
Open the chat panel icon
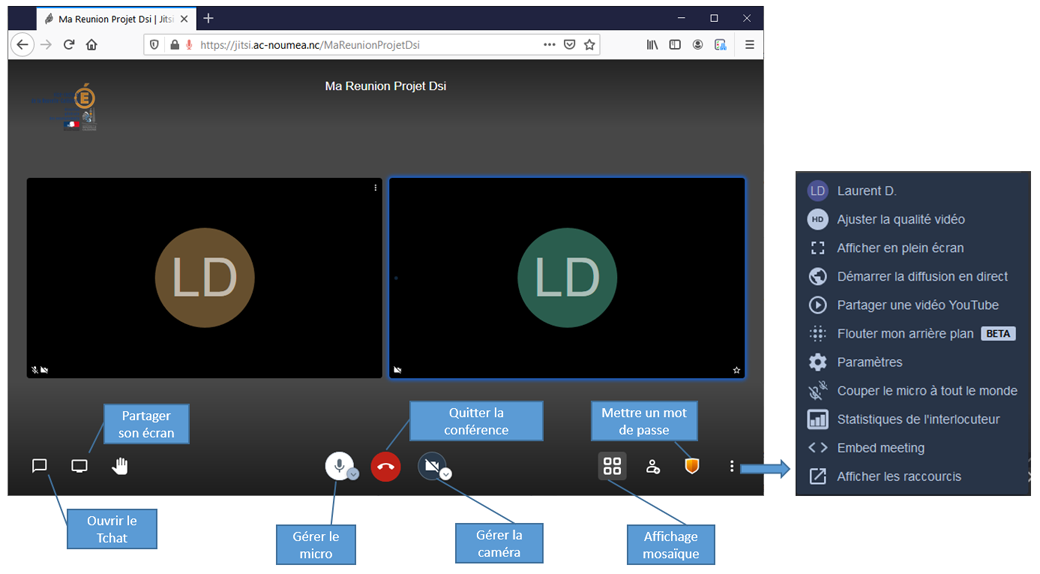pyautogui.click(x=40, y=466)
